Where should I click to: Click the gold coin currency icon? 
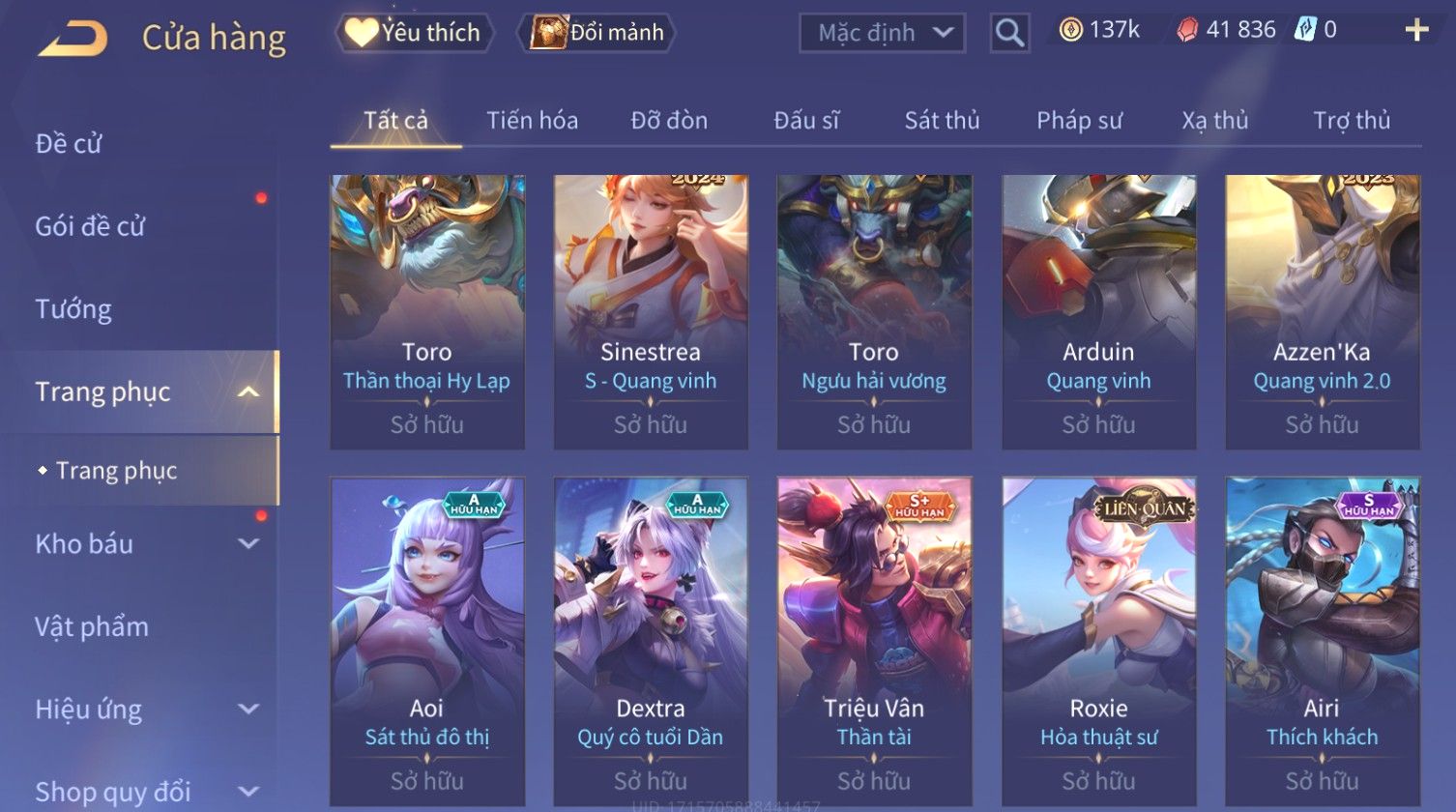pos(1070,30)
